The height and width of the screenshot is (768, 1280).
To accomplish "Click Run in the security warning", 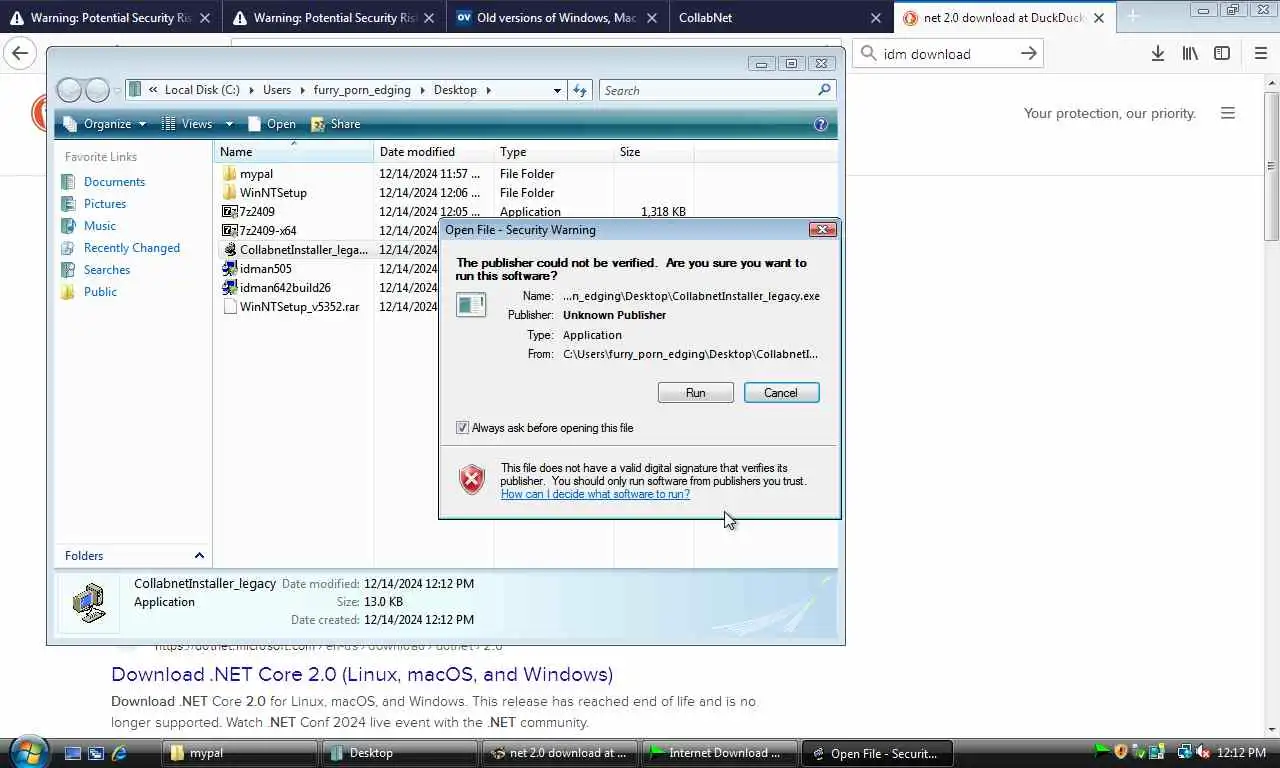I will (695, 393).
